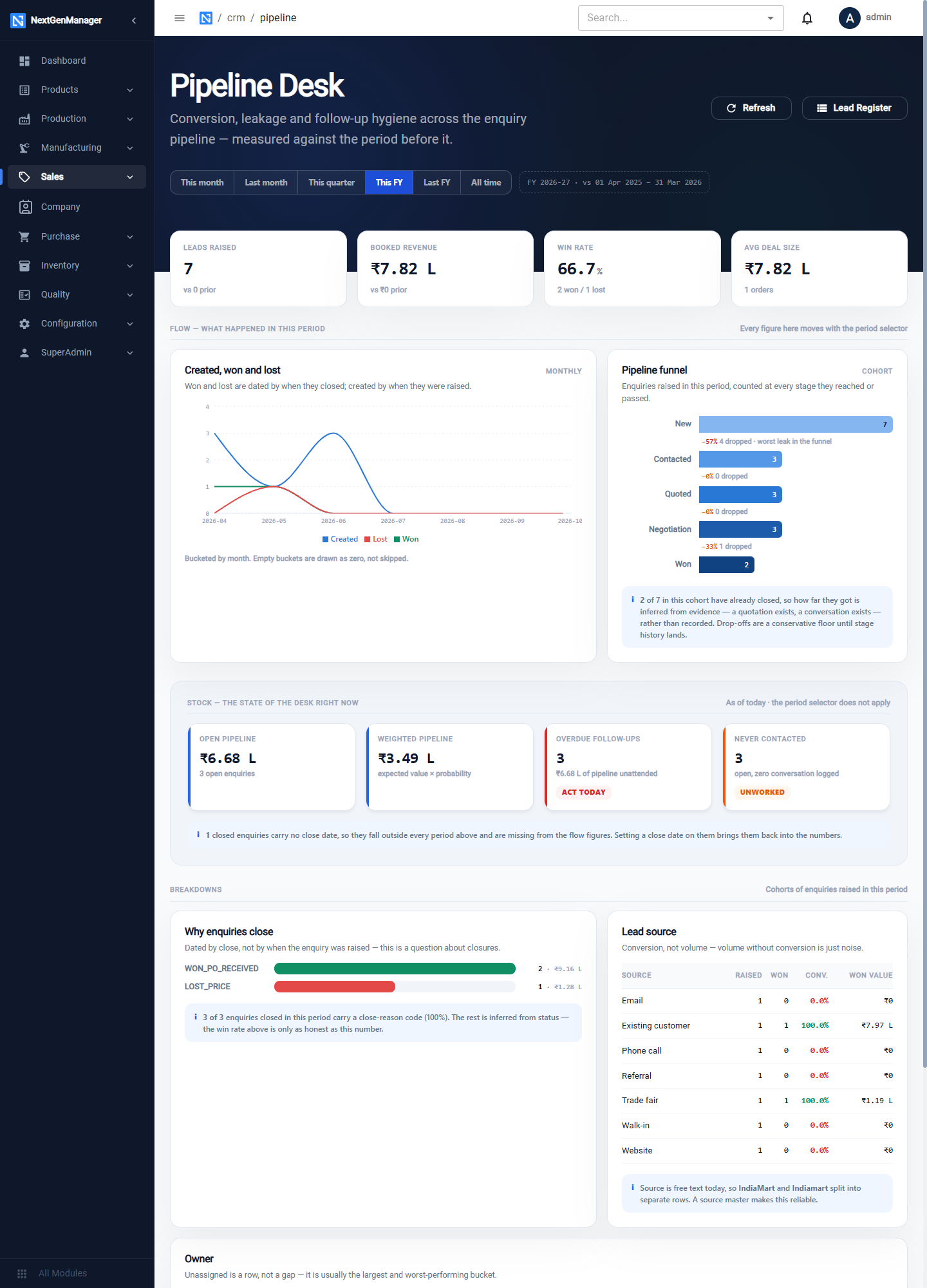Viewport: 927px width, 1288px height.
Task: Select the All time period tab
Action: point(486,182)
